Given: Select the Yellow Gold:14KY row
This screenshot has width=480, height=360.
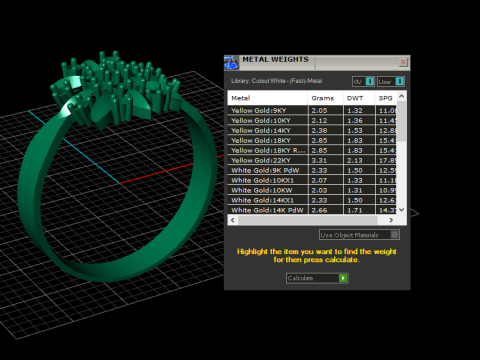Looking at the screenshot, I should click(x=312, y=130).
